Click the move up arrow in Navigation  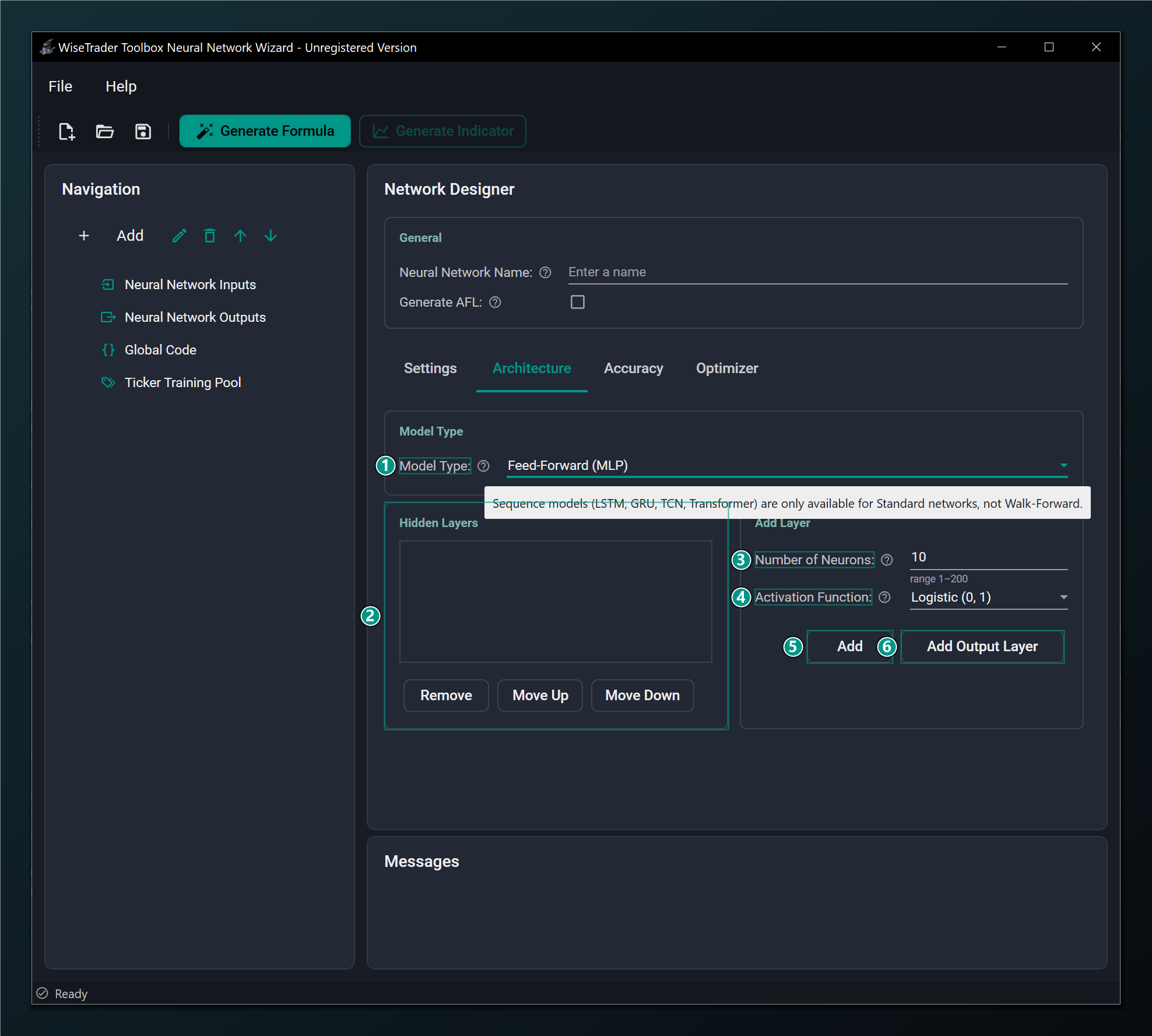240,236
